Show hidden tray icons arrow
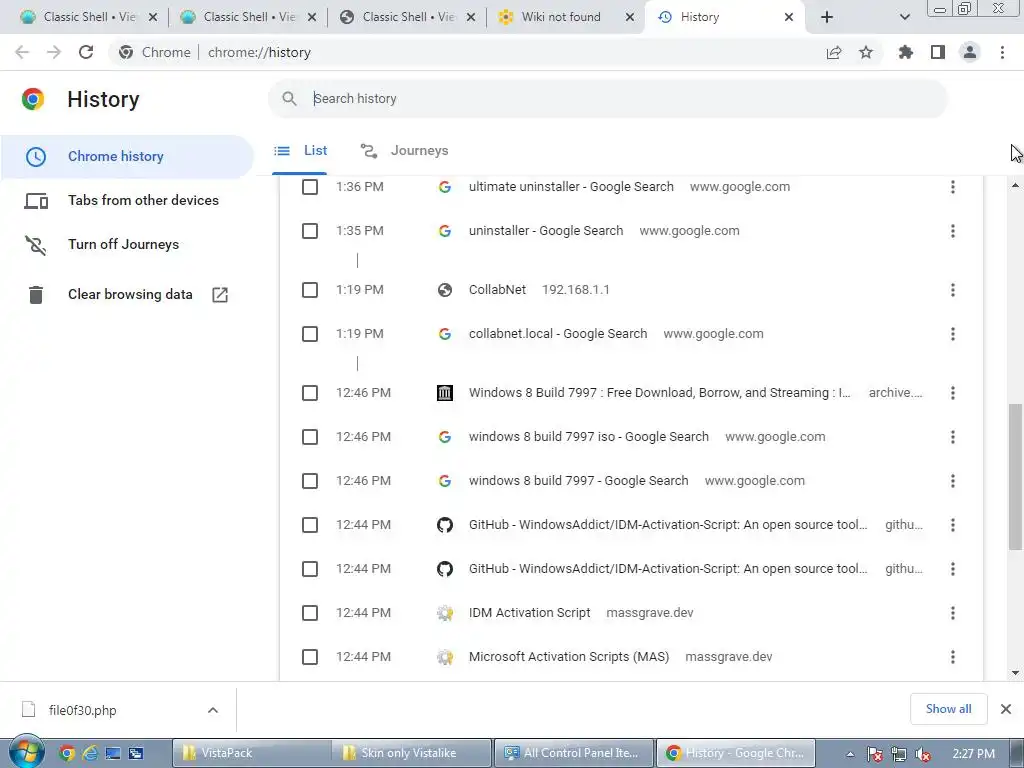 (850, 754)
